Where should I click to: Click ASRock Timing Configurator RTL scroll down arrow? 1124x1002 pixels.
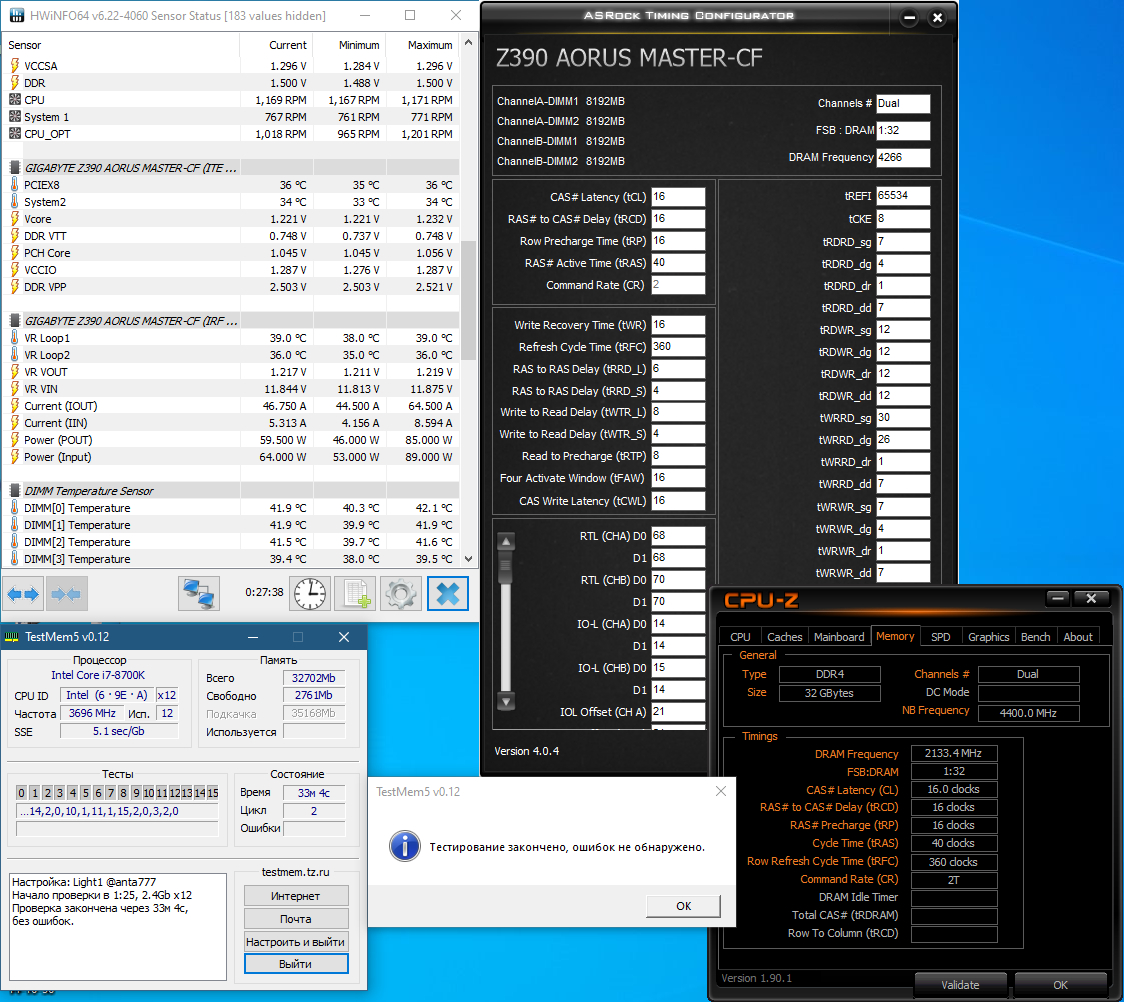point(506,702)
